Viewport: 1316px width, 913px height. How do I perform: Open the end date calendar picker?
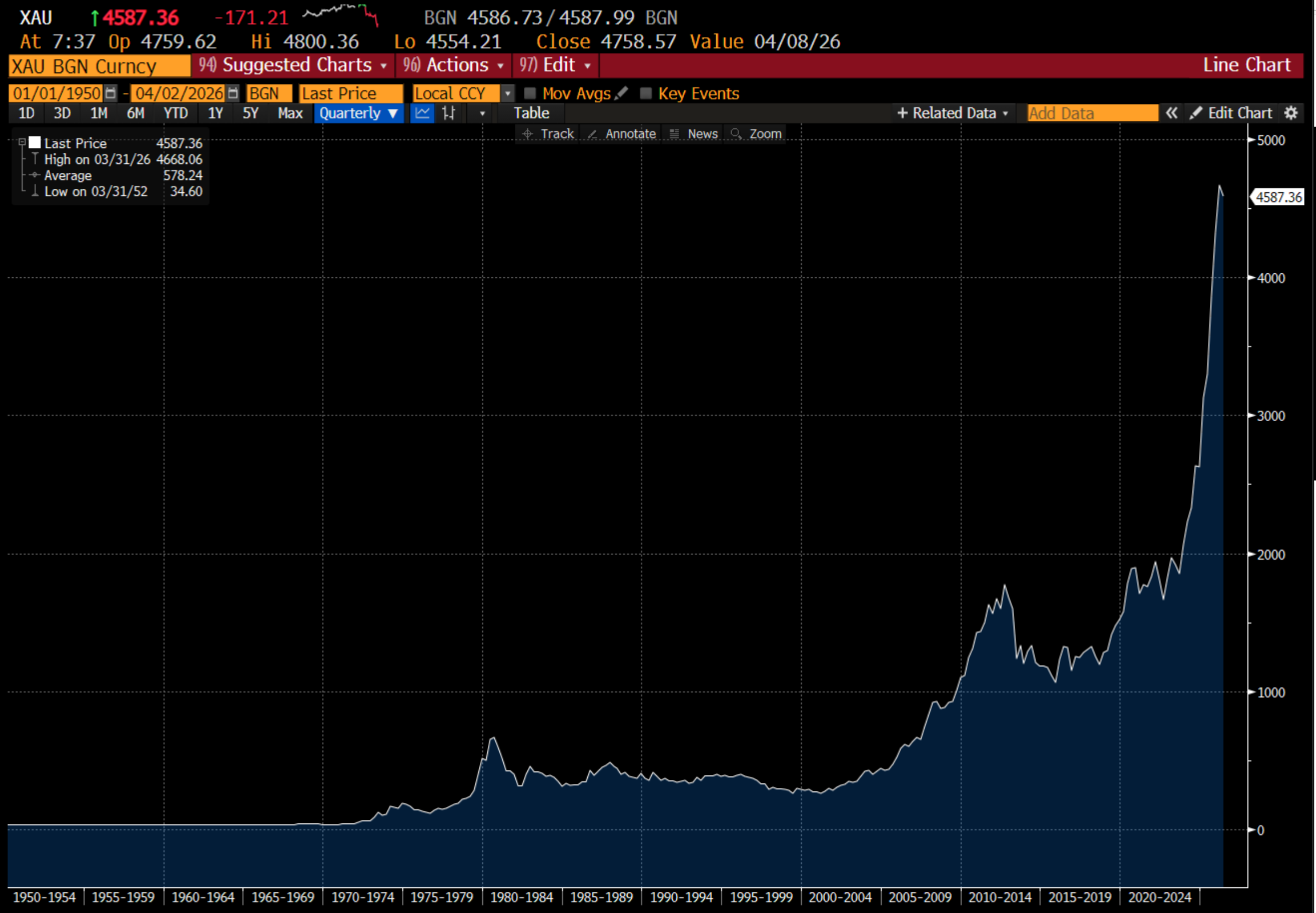232,93
